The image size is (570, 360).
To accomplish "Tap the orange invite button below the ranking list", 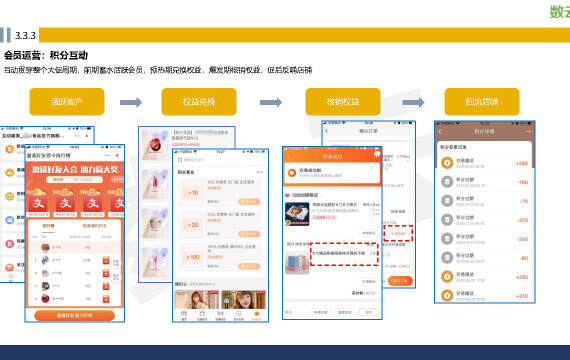I will (75, 315).
